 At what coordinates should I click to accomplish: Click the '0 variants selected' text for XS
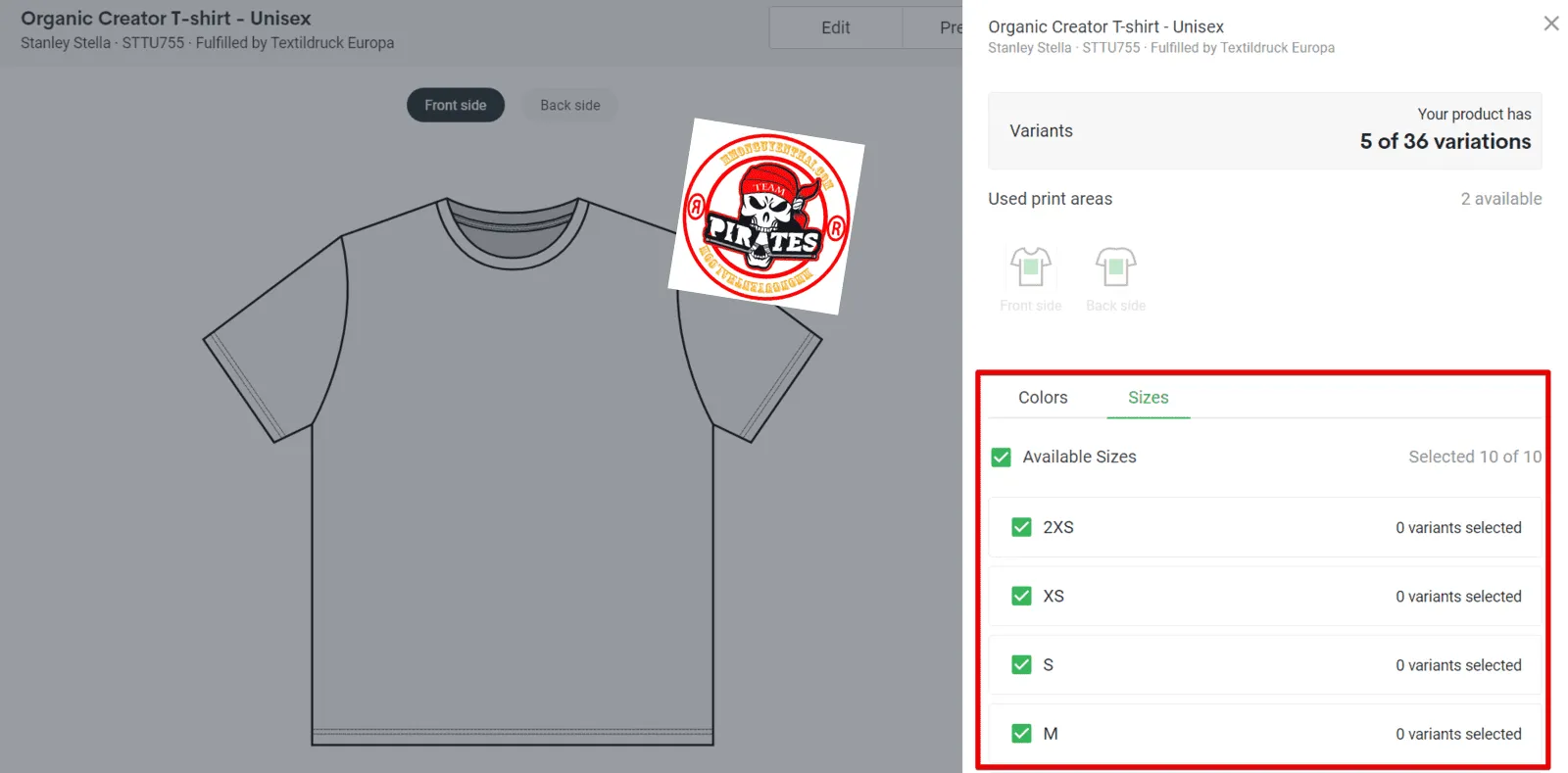(1458, 596)
